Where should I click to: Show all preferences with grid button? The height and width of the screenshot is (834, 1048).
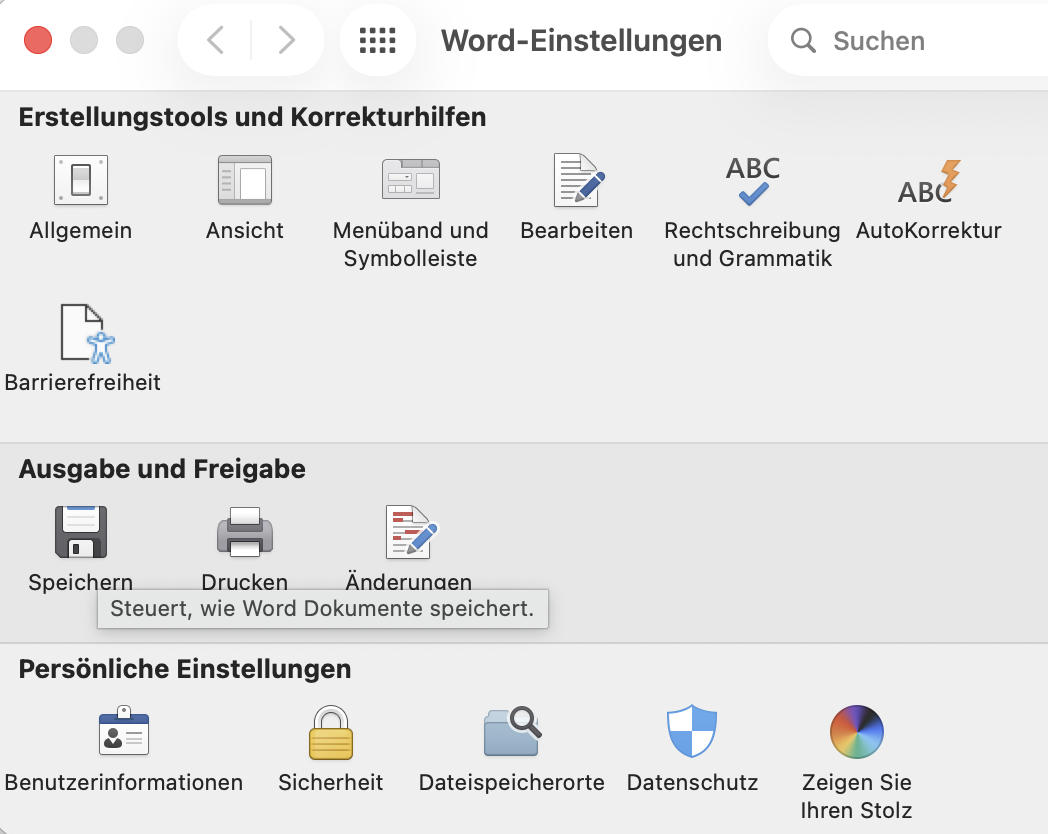(377, 40)
